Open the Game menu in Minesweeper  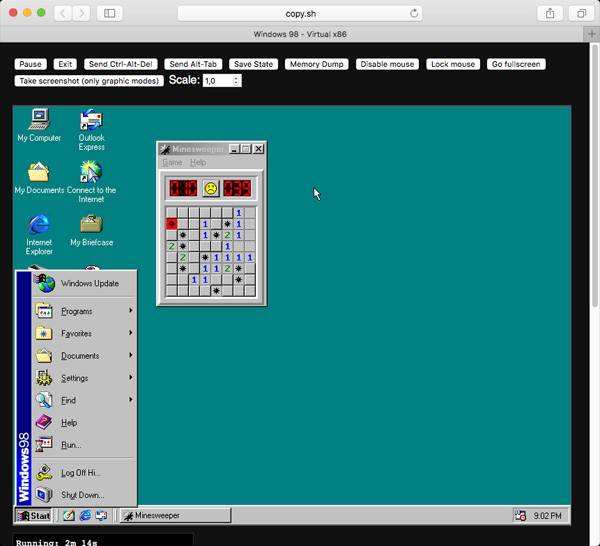pos(172,163)
